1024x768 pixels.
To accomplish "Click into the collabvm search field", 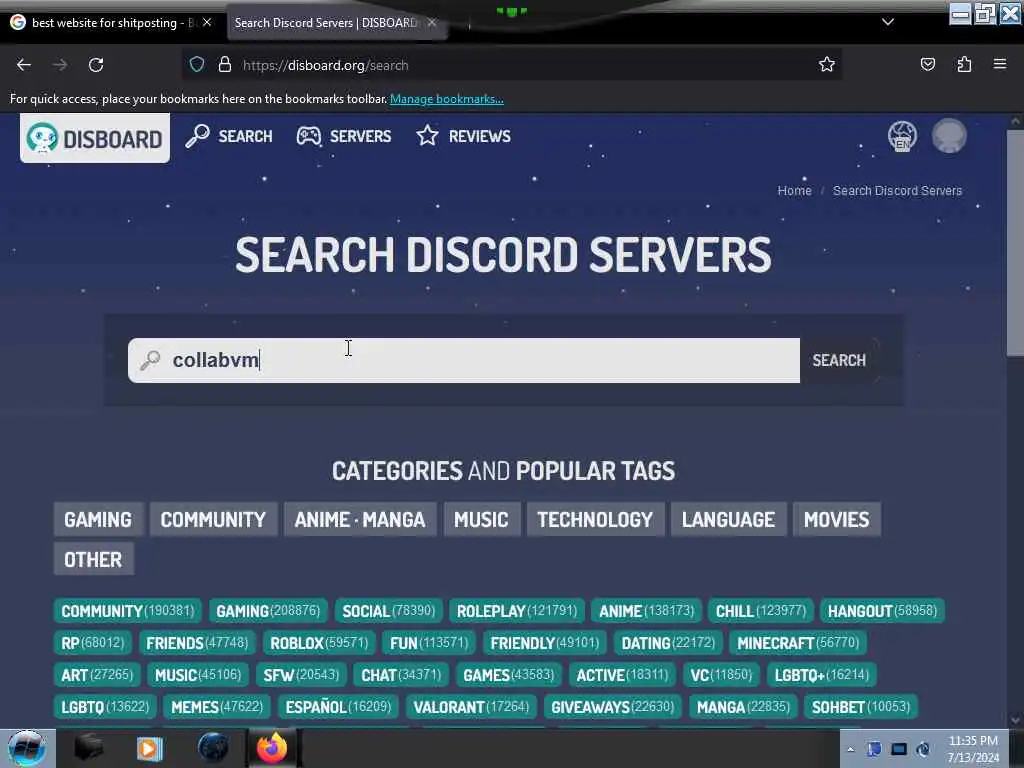I will coord(464,360).
